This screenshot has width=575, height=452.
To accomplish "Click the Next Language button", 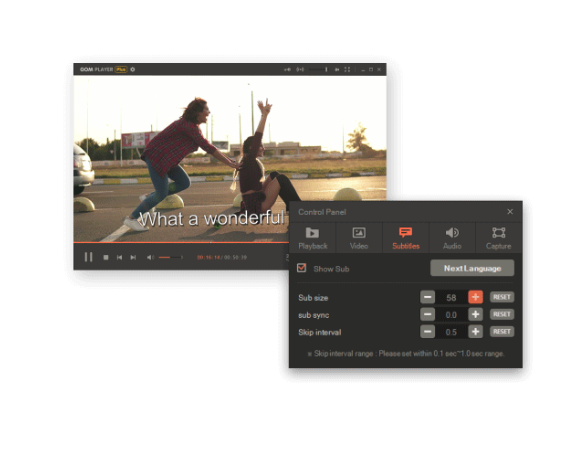I will tap(472, 268).
